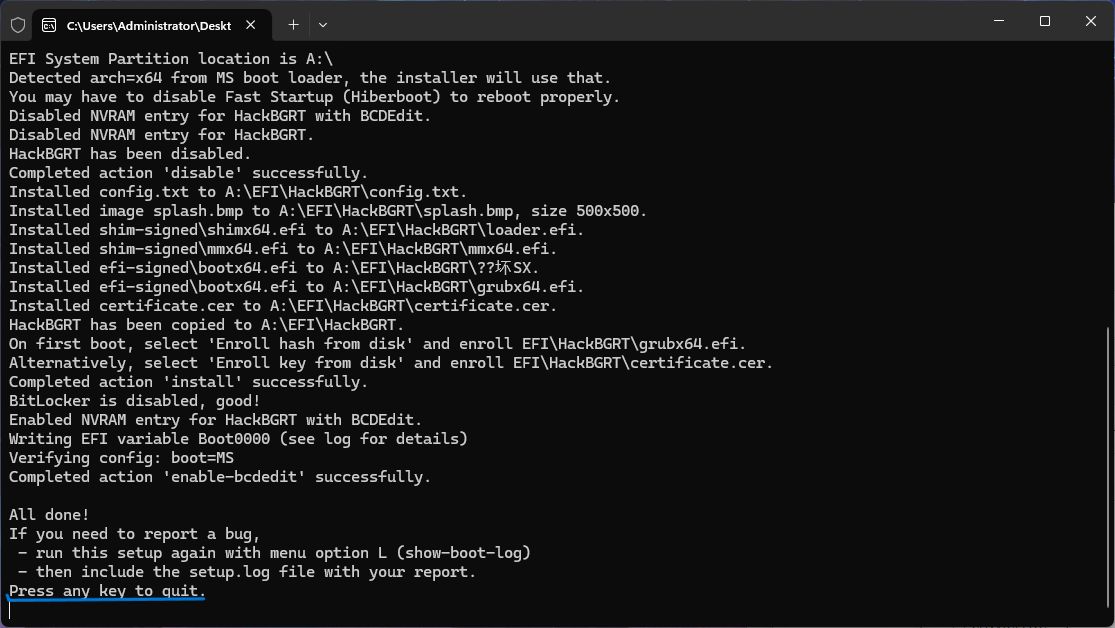The height and width of the screenshot is (628, 1115).
Task: Click the blinking cursor on last line
Action: click(x=10, y=610)
